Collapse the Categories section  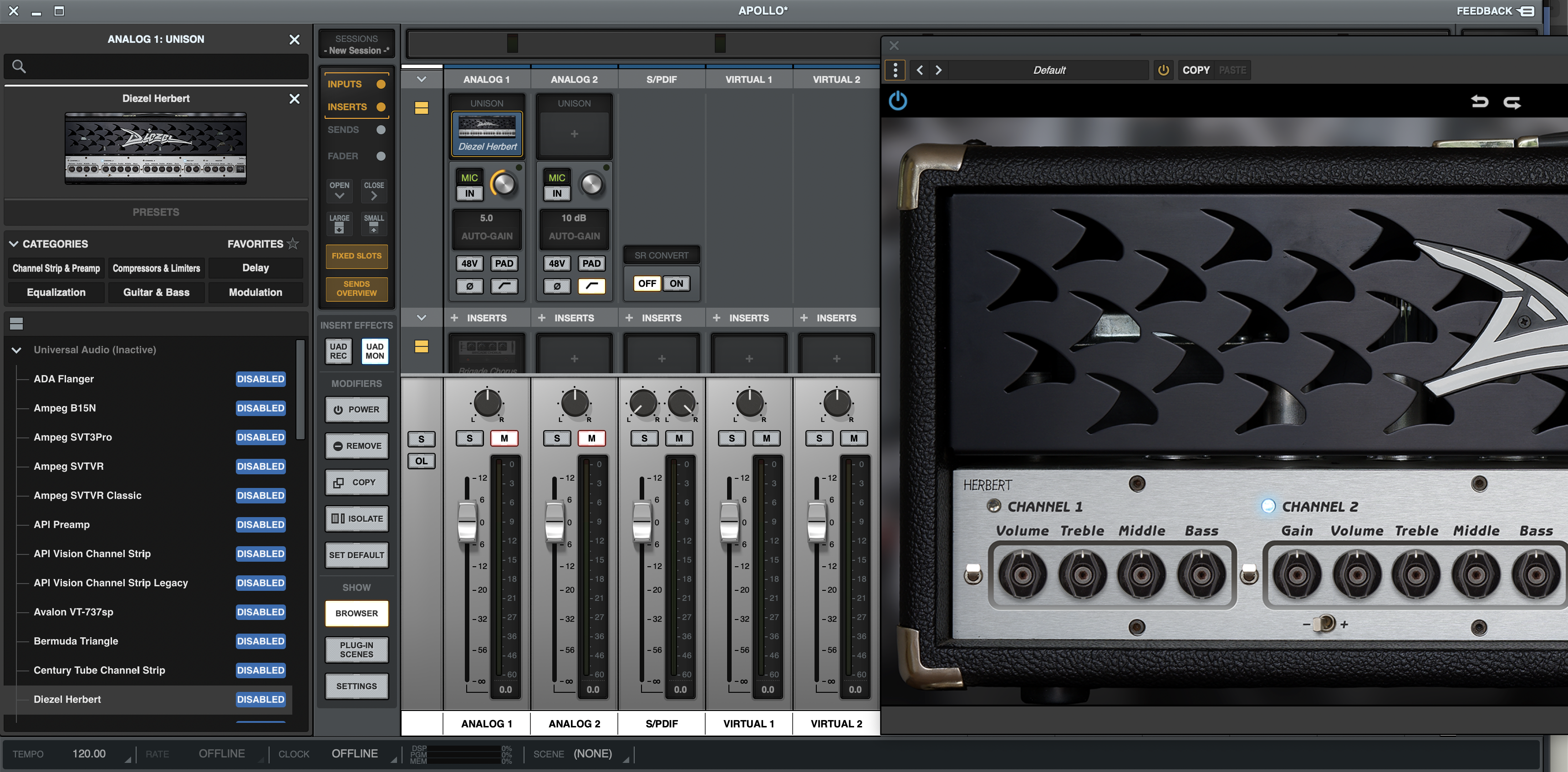tap(13, 244)
